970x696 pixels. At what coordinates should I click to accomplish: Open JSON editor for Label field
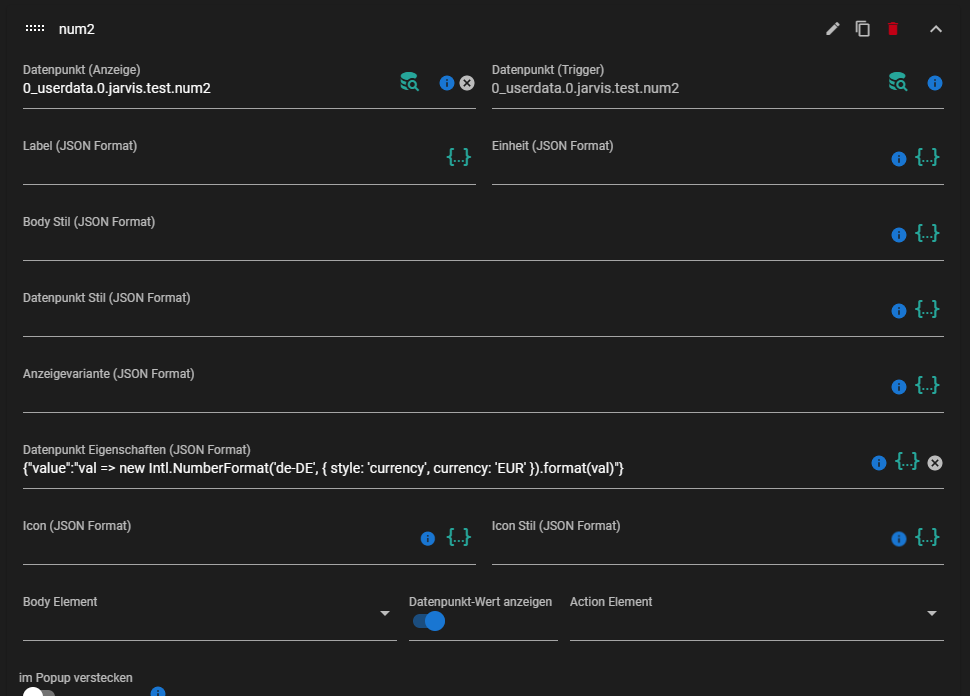click(x=458, y=157)
